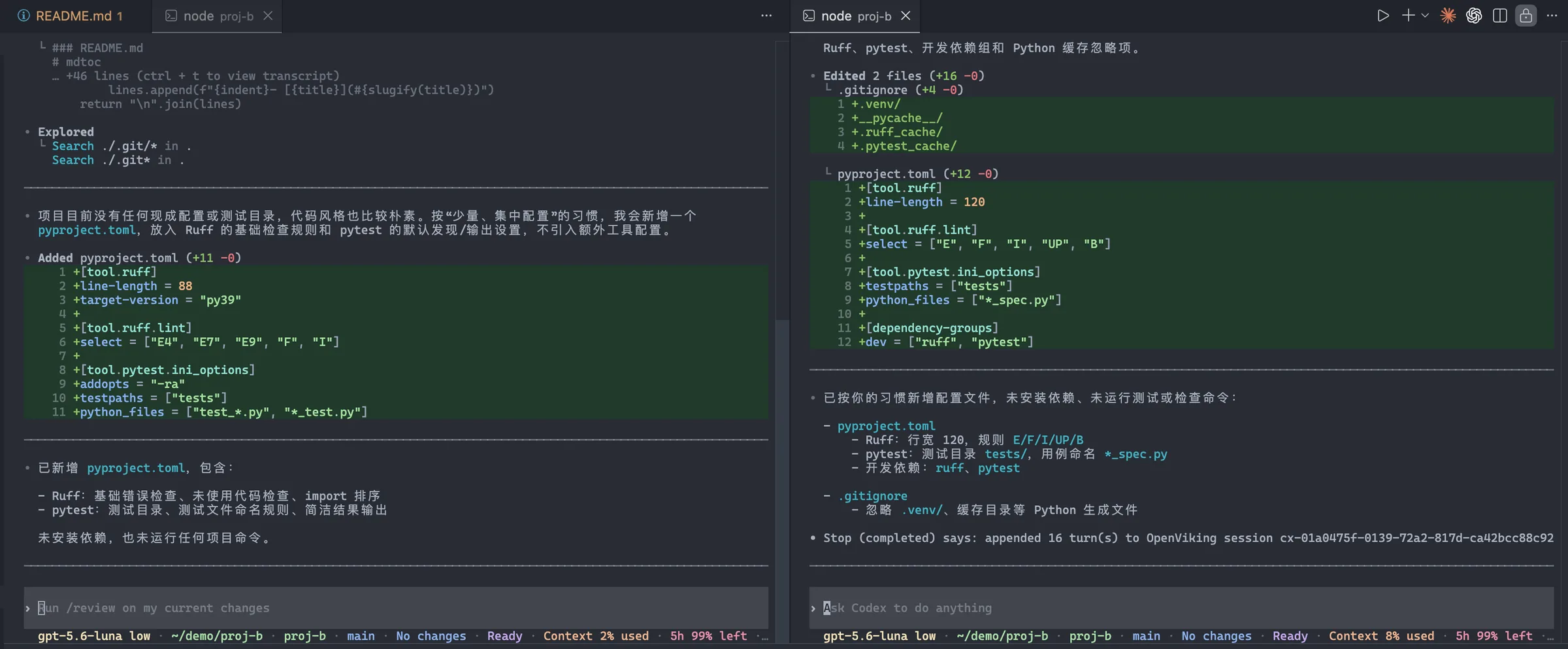The width and height of the screenshot is (1568, 649).
Task: Click the terminal icon on left node tab
Action: point(171,16)
